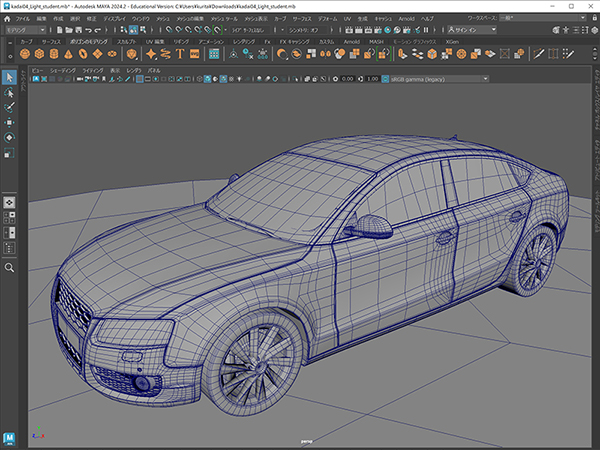Open viewport シェーディング panel menu
600x450 pixels.
pos(63,70)
